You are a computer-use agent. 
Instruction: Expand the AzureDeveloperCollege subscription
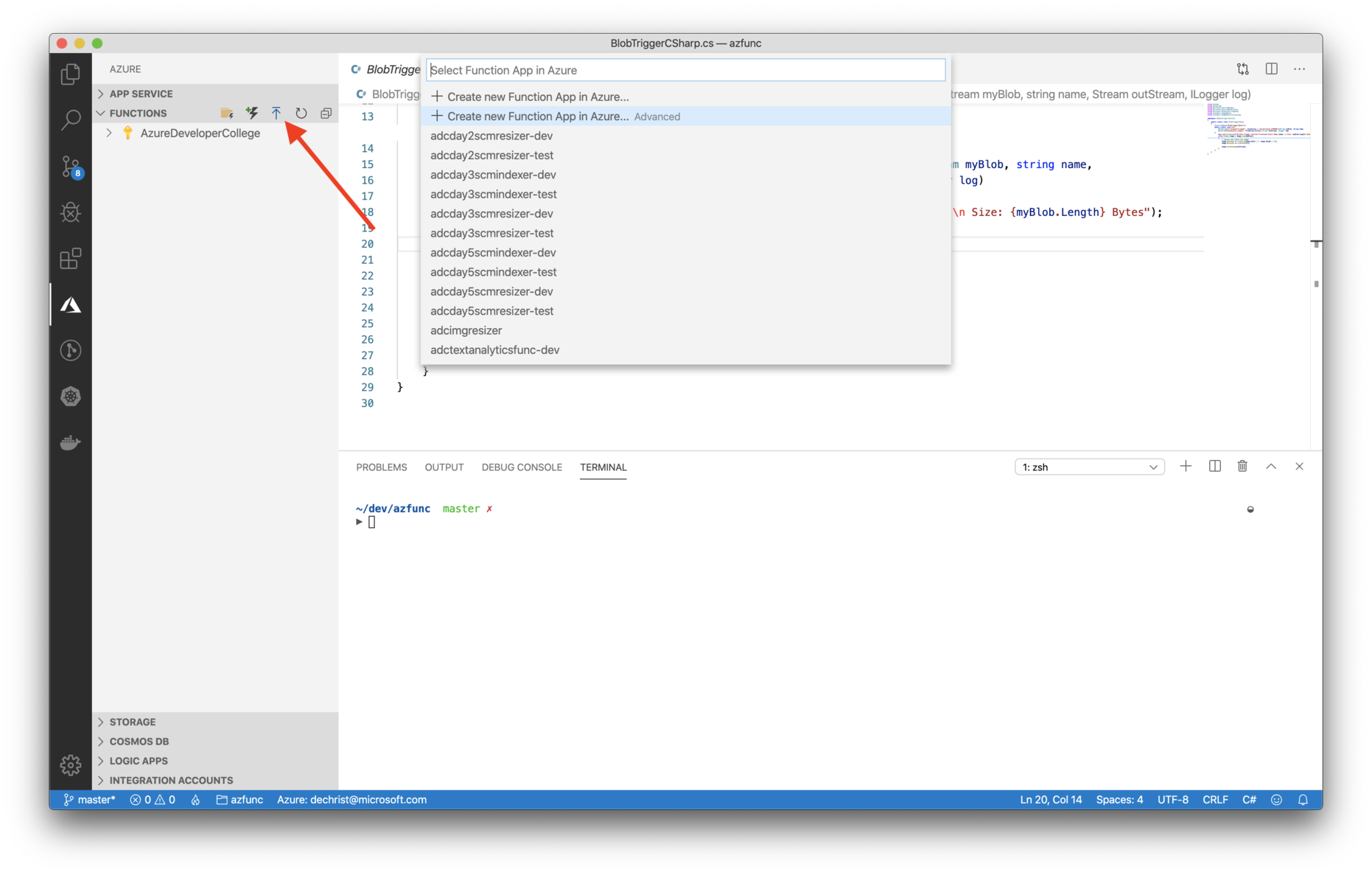[x=108, y=133]
